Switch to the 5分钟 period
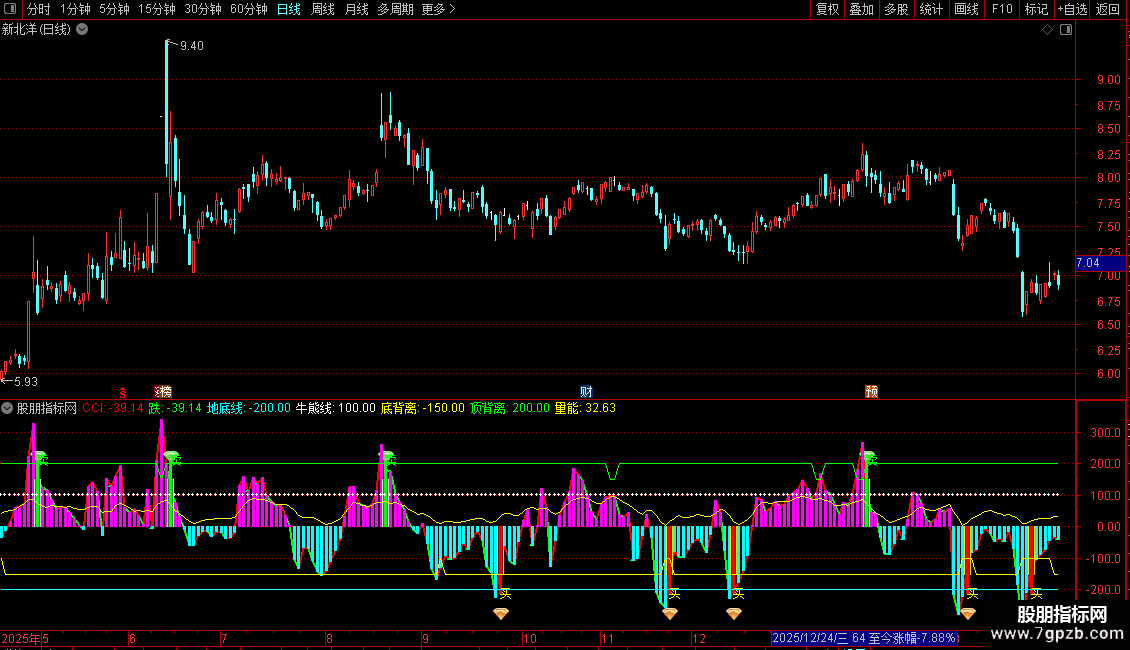 [x=114, y=9]
